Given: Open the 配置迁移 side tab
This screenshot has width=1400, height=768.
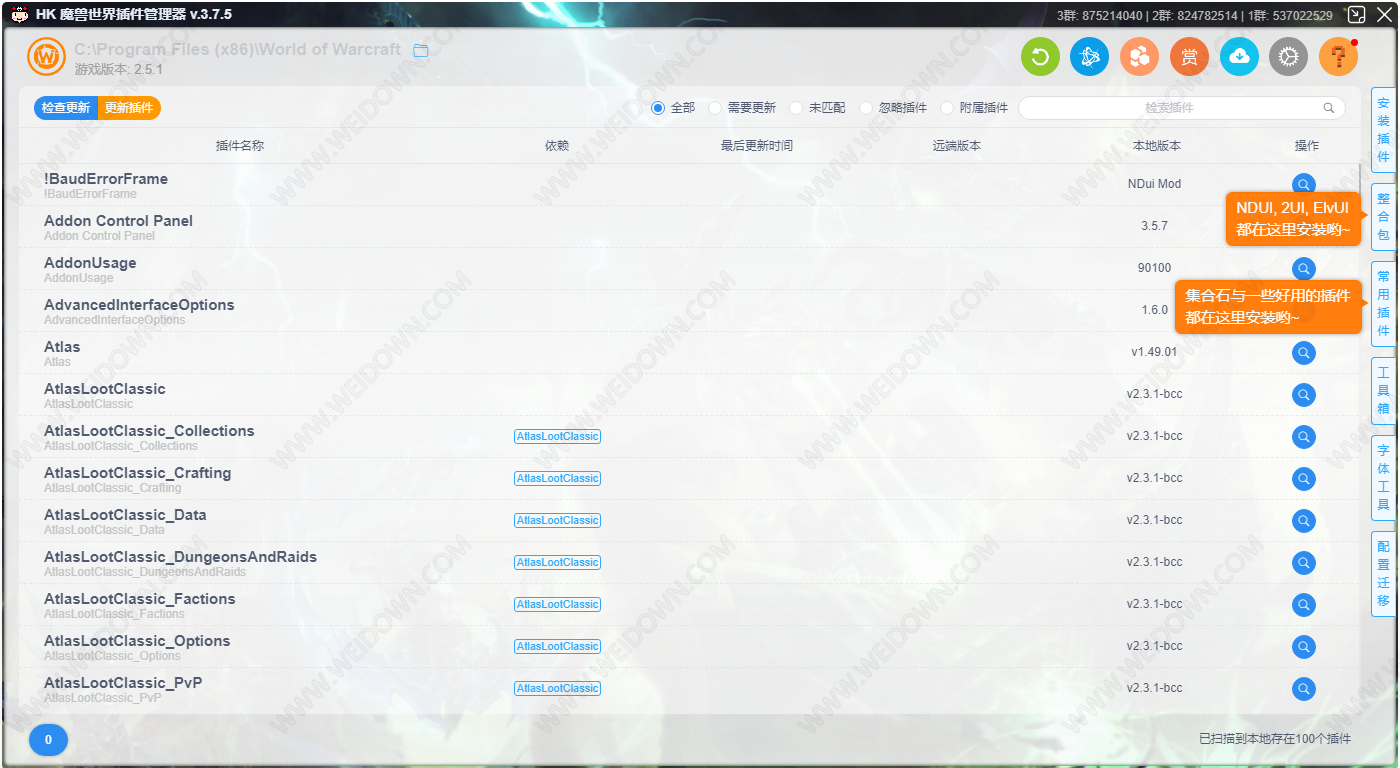Looking at the screenshot, I should [x=1383, y=574].
